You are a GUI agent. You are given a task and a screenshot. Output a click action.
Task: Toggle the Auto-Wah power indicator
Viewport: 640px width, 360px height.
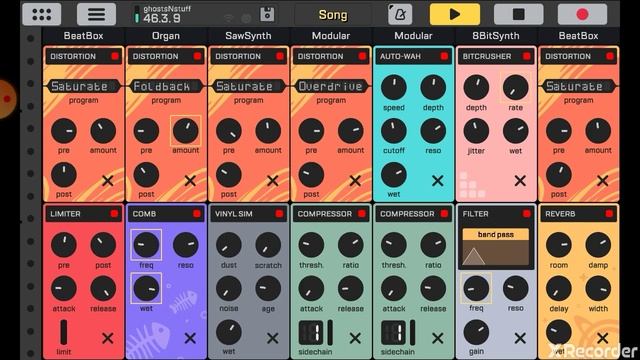(444, 56)
